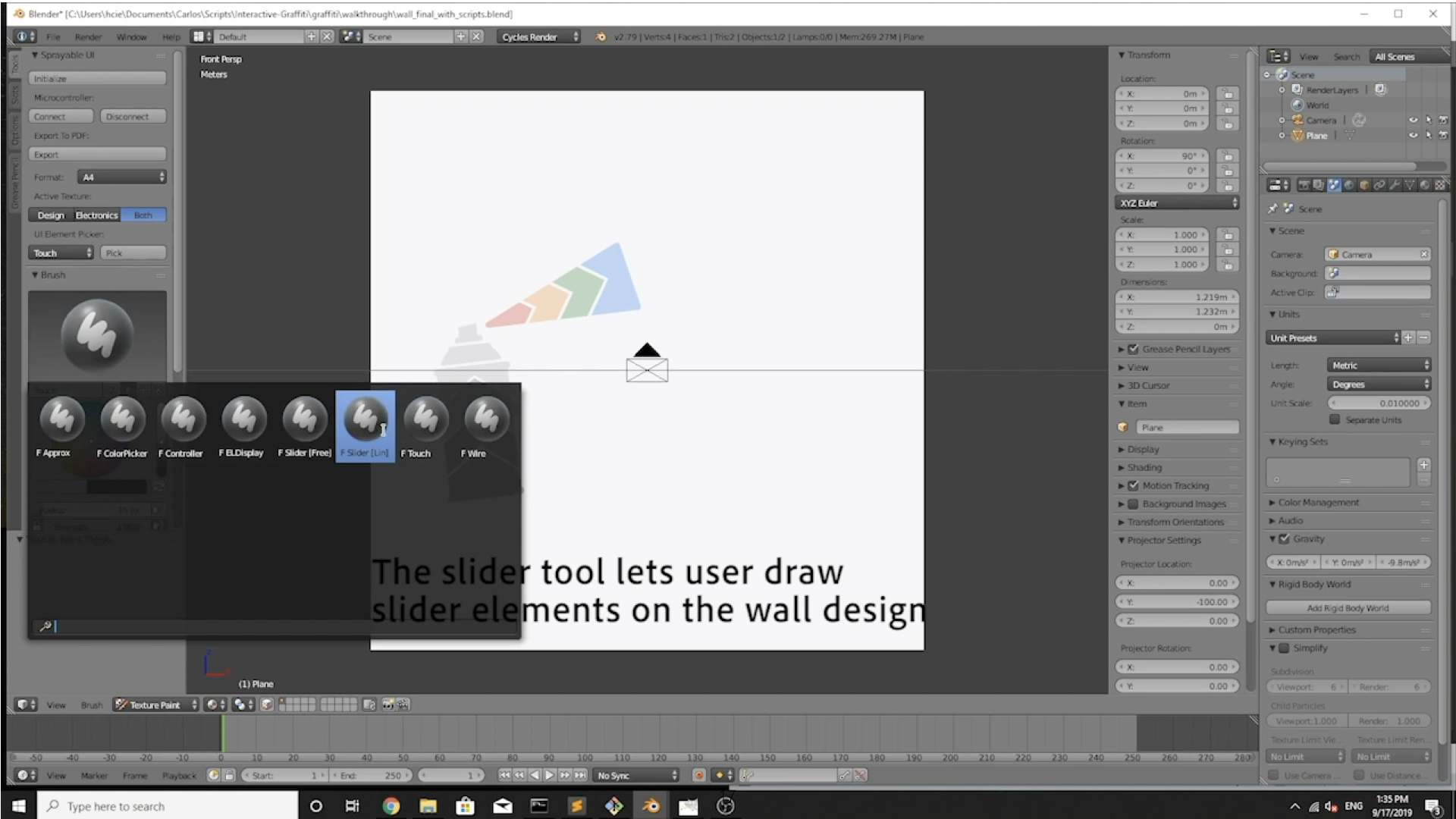Toggle Rotation X lock icon
Viewport: 1456px width, 819px height.
click(1227, 156)
